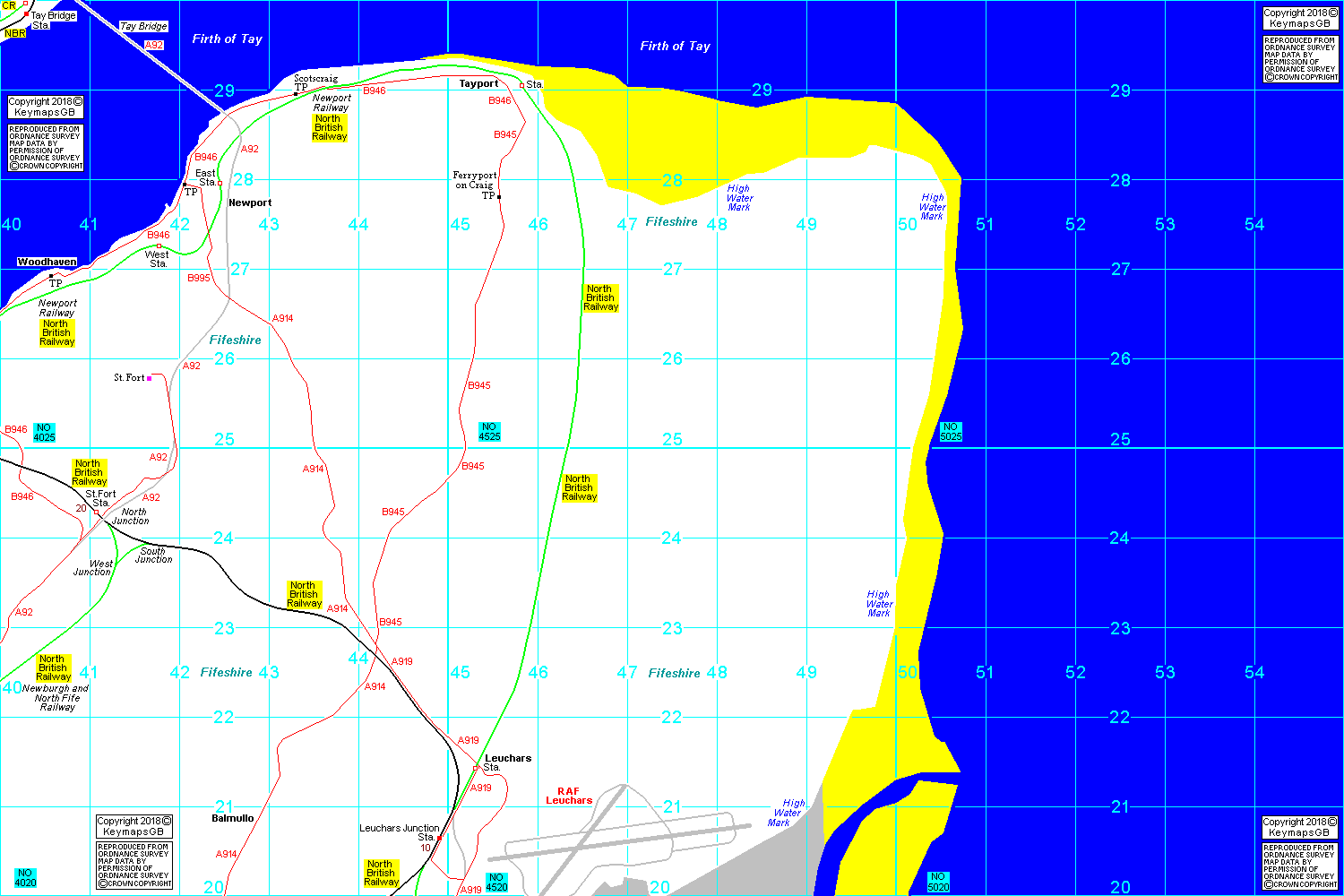The height and width of the screenshot is (896, 1344).
Task: Select the Newport East station marker
Action: (x=220, y=183)
